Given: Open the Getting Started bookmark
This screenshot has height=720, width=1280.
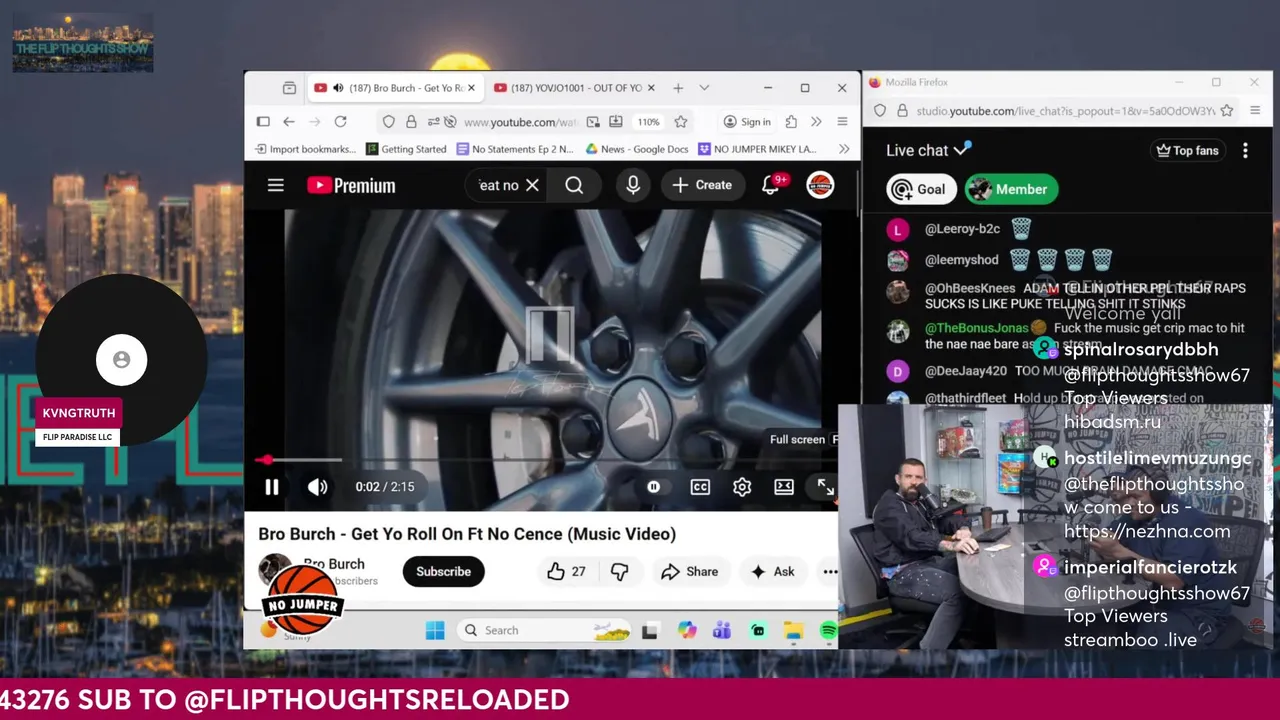Looking at the screenshot, I should click(x=406, y=149).
